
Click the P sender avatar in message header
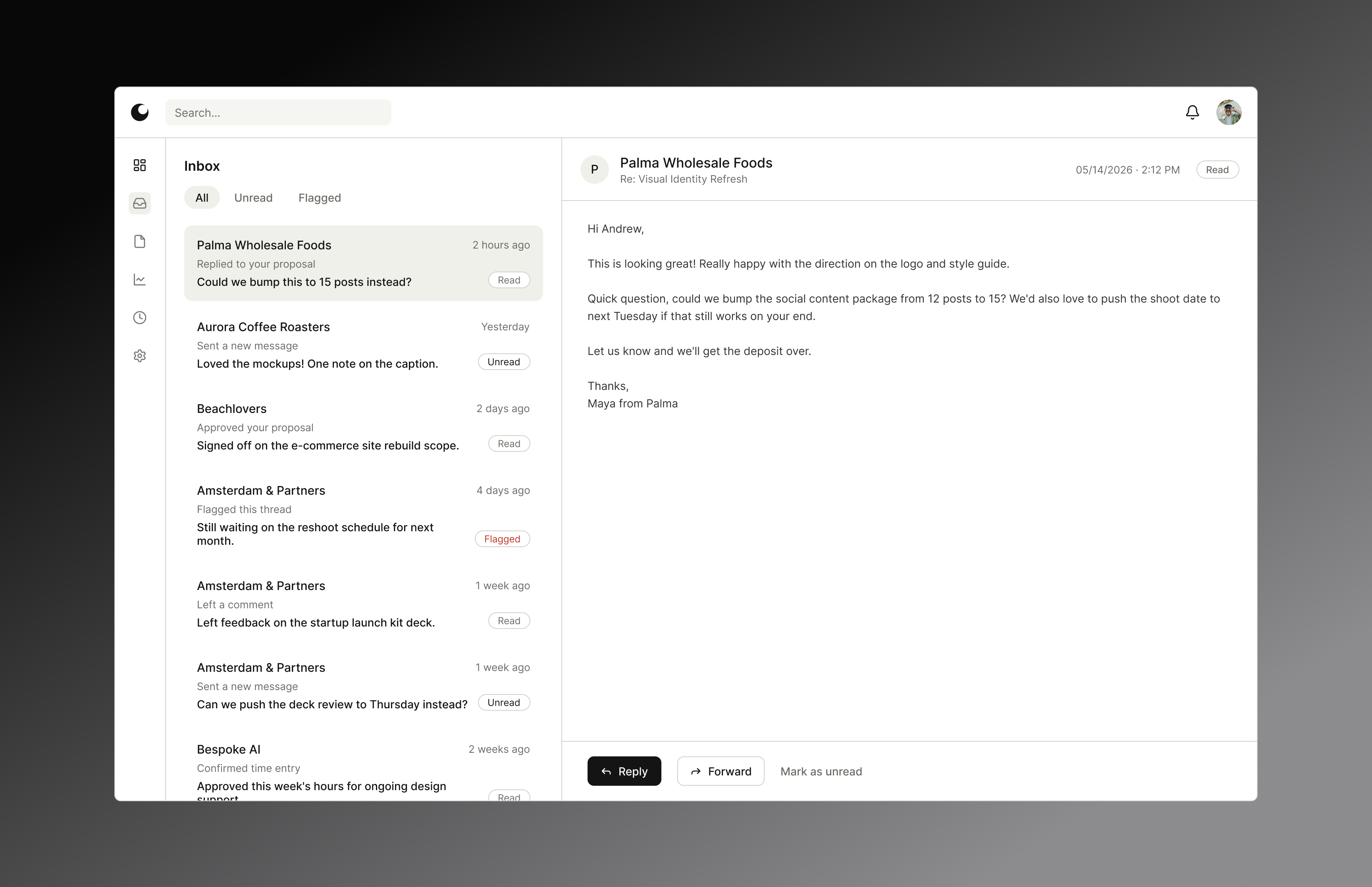[594, 169]
